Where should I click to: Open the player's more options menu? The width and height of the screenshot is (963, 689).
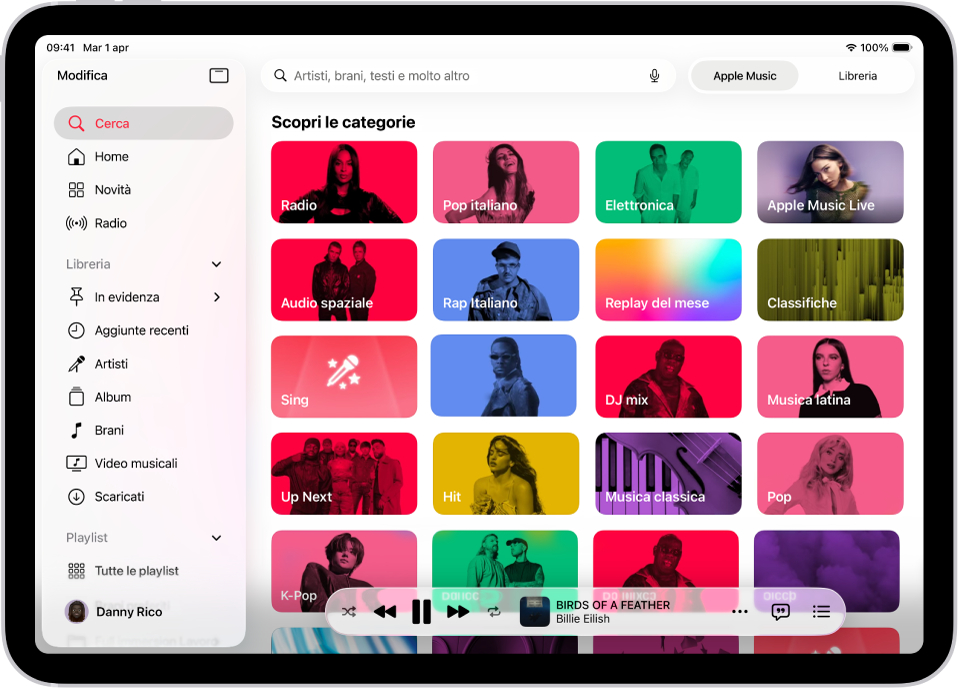tap(740, 611)
